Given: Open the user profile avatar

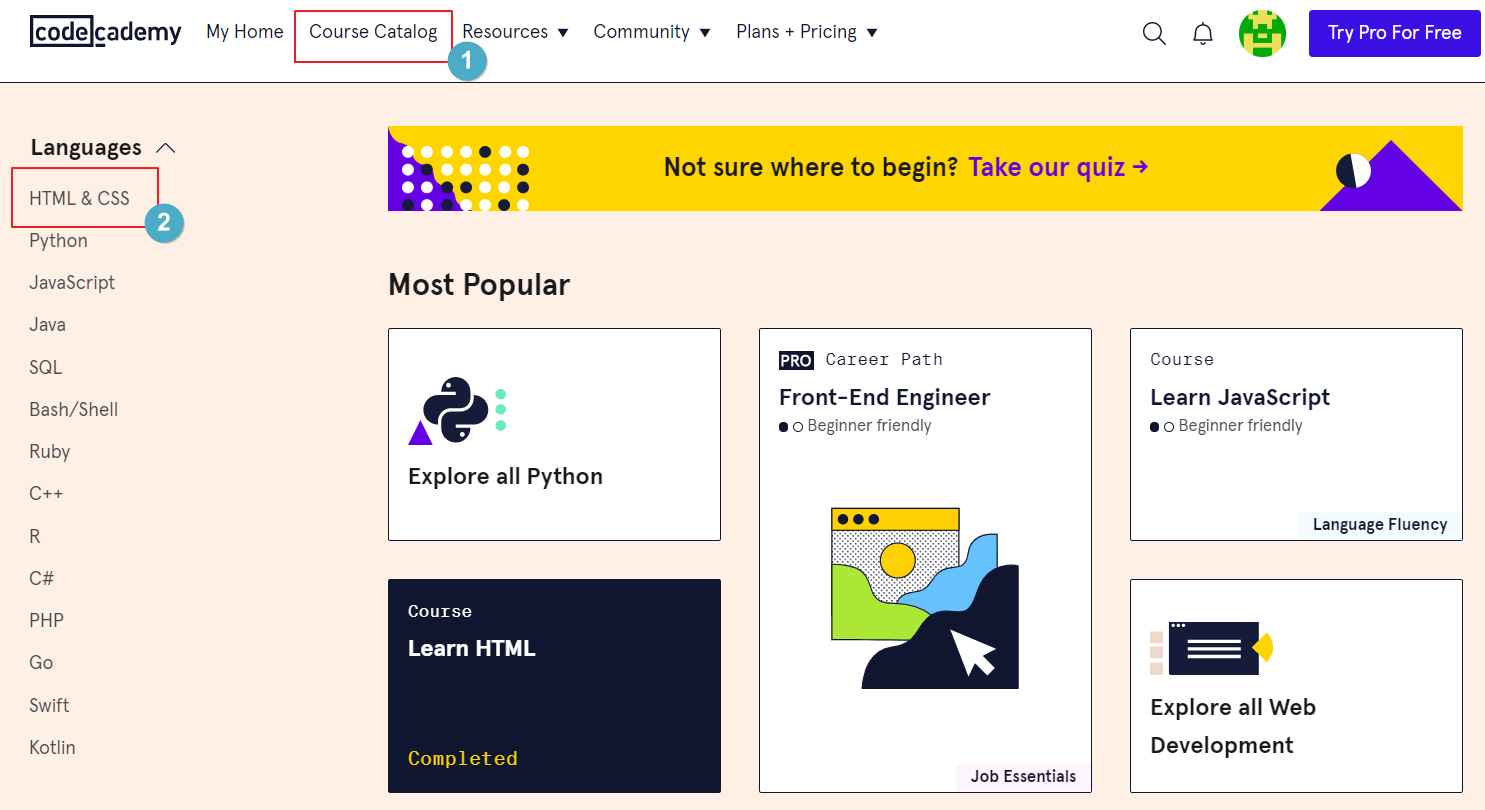Looking at the screenshot, I should pos(1262,33).
